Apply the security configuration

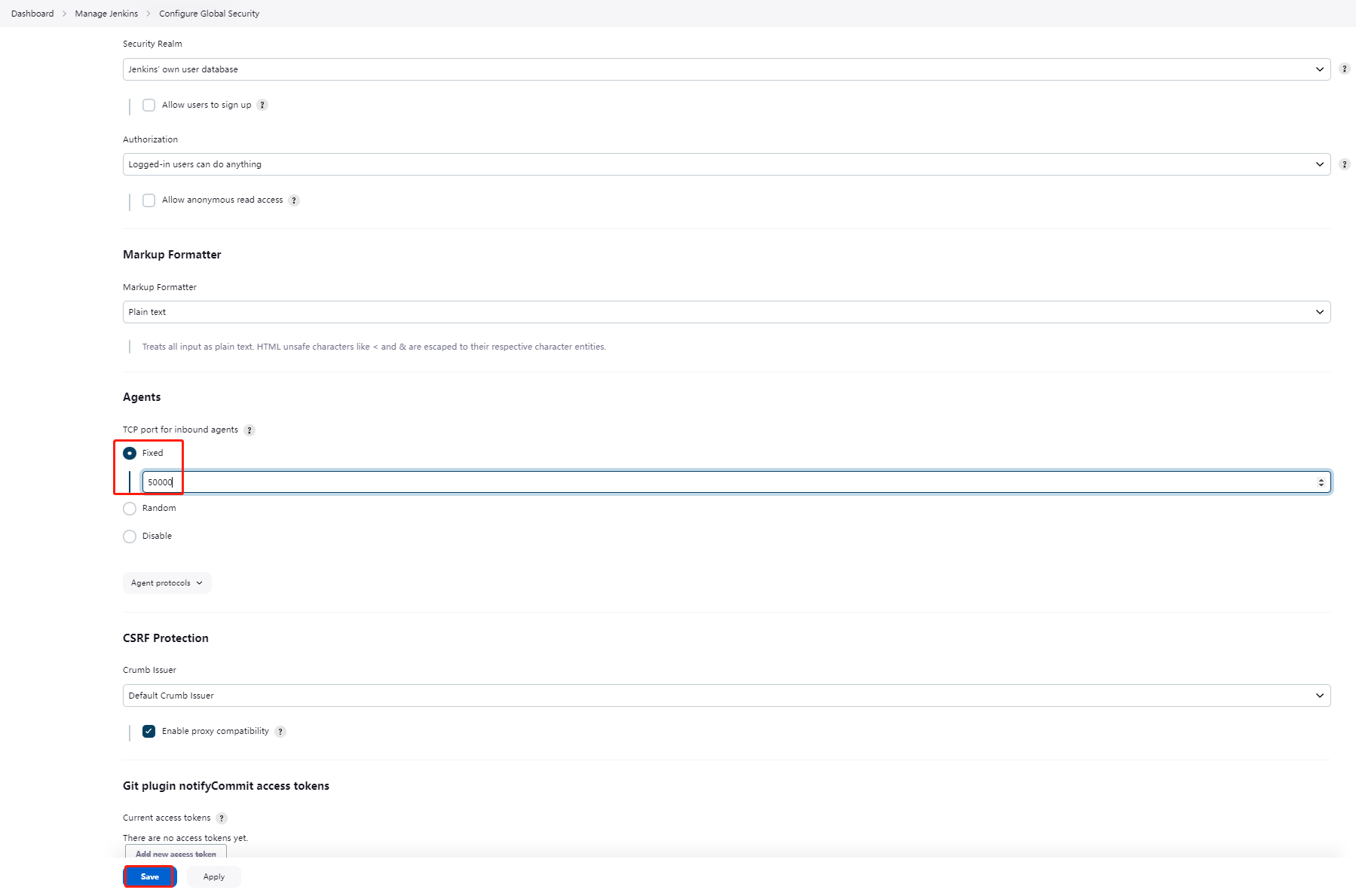pyautogui.click(x=214, y=876)
